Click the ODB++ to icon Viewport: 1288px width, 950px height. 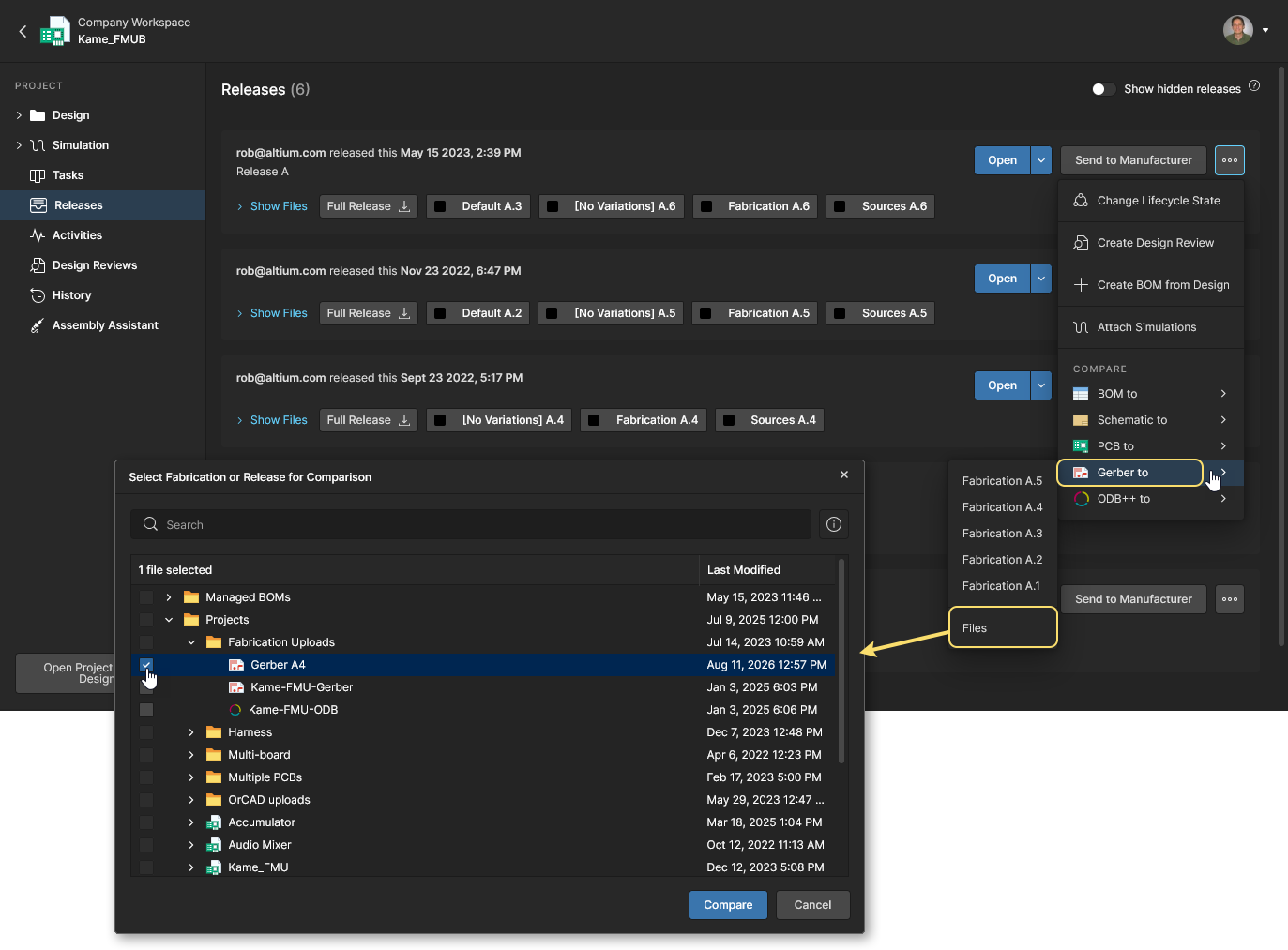1081,499
